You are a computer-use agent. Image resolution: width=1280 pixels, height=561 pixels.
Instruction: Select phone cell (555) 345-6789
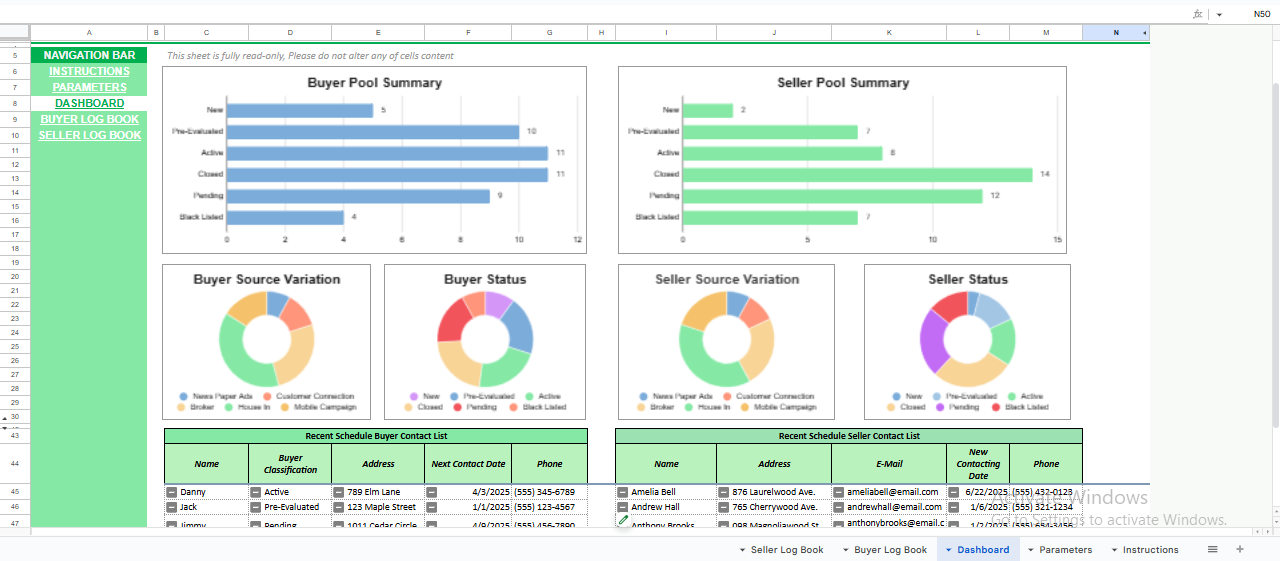pyautogui.click(x=549, y=492)
